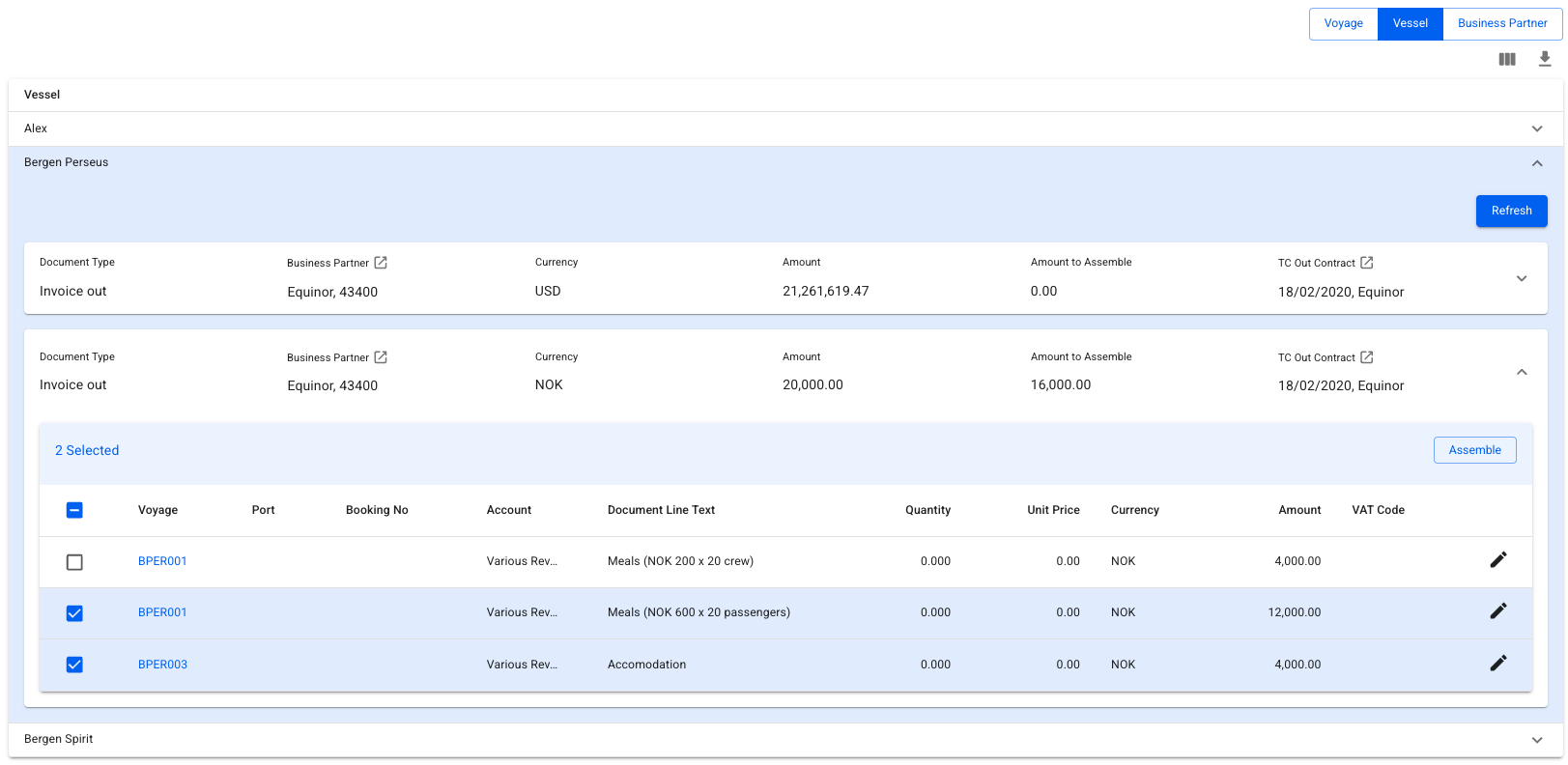Click the Assemble button
Viewport: 1568px width, 765px height.
click(1474, 450)
